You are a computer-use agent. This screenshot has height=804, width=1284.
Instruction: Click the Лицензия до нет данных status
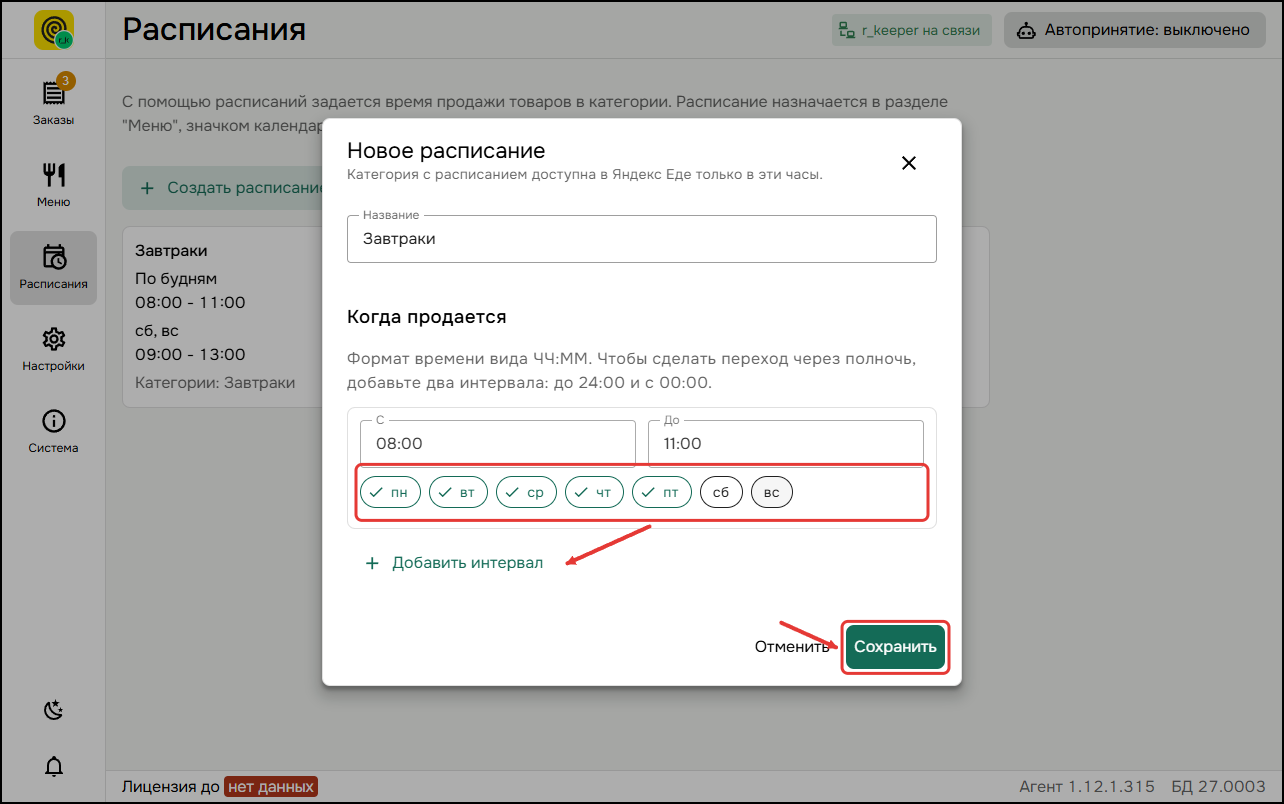point(219,787)
